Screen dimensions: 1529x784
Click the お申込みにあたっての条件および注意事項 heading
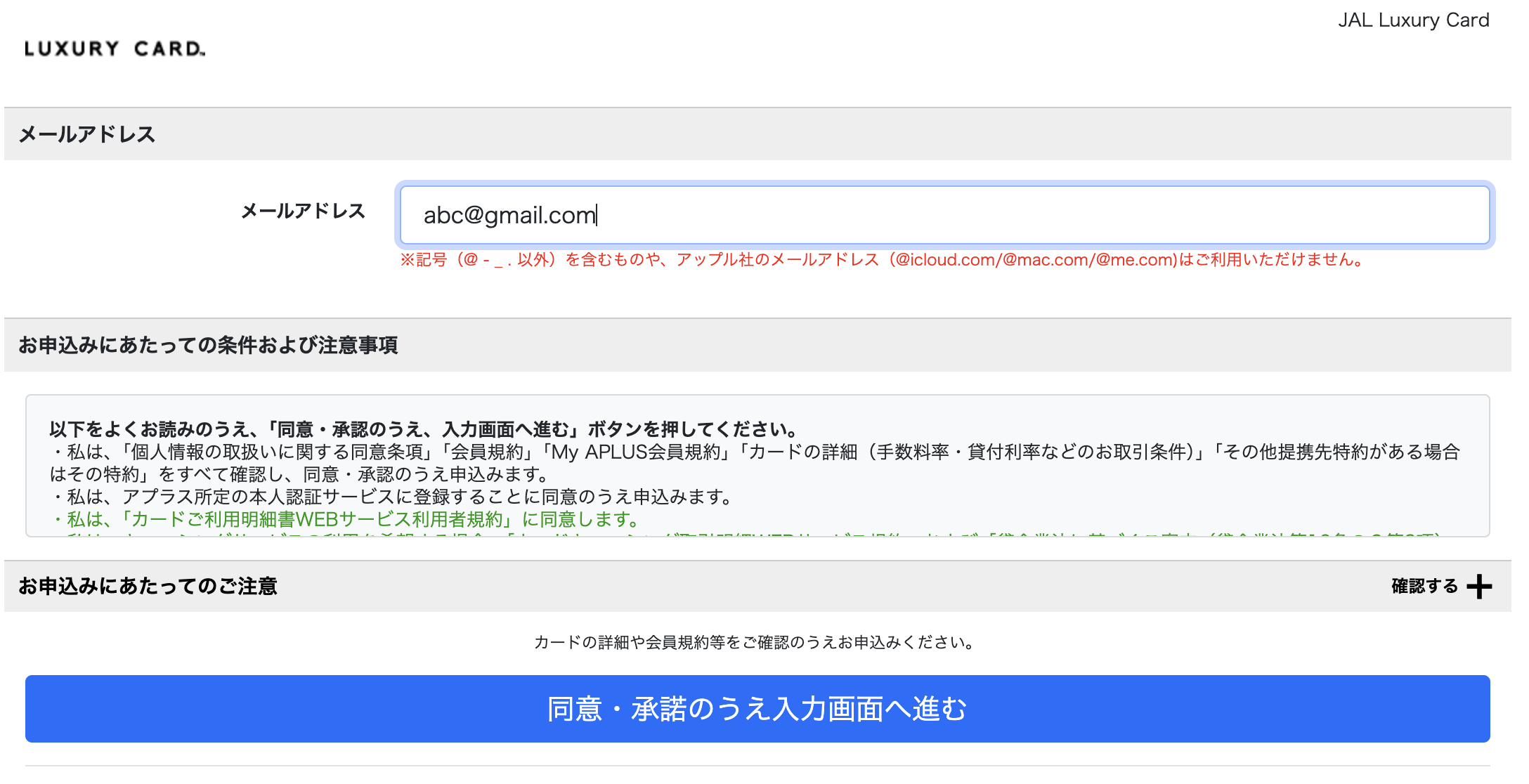tap(208, 345)
